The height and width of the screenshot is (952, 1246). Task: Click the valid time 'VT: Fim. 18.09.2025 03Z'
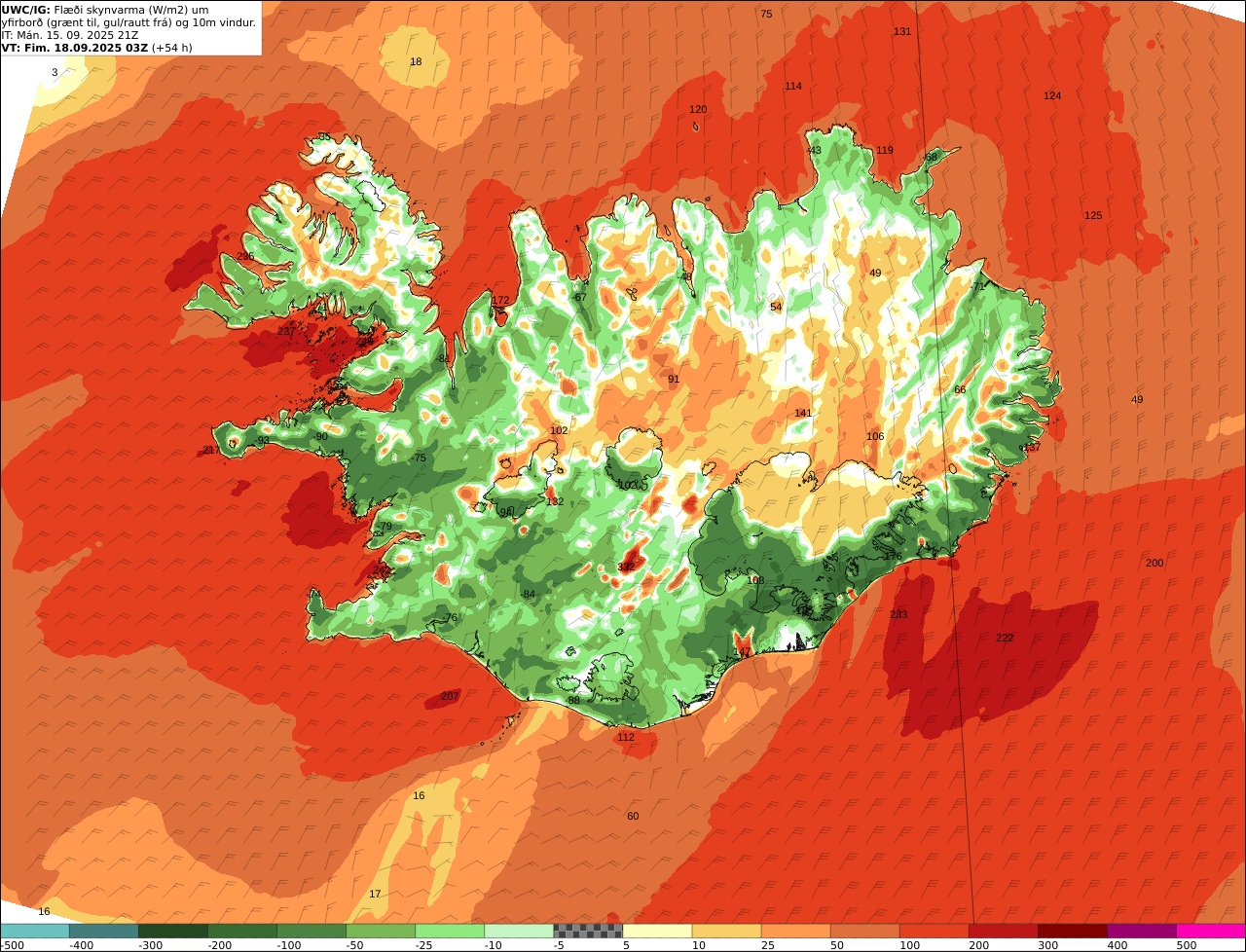[x=74, y=48]
